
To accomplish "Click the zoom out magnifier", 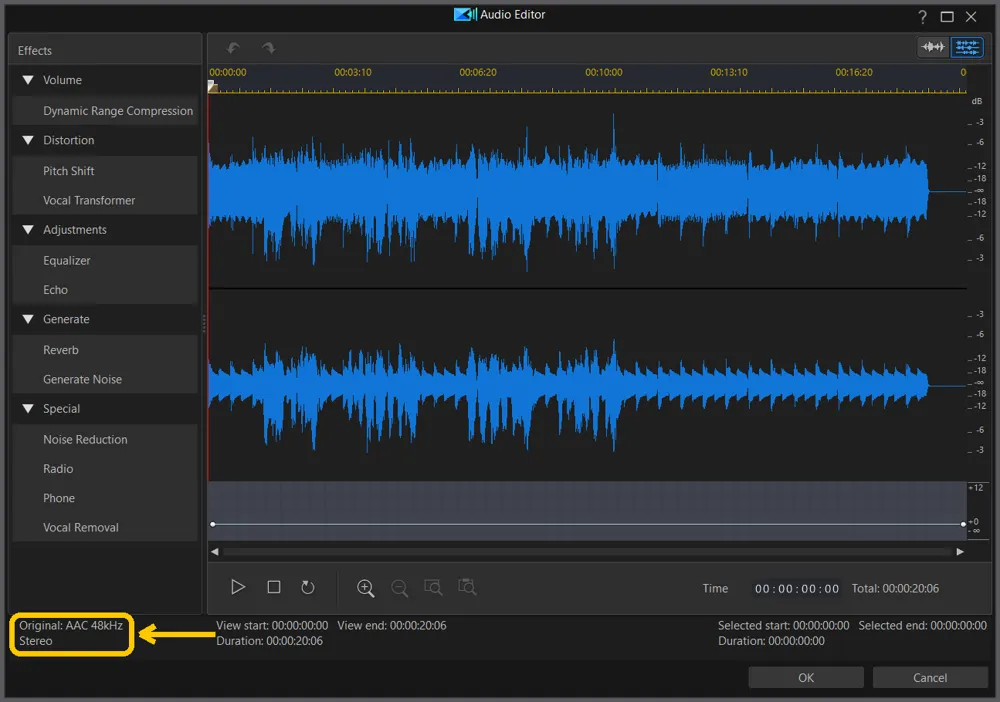I will [399, 588].
